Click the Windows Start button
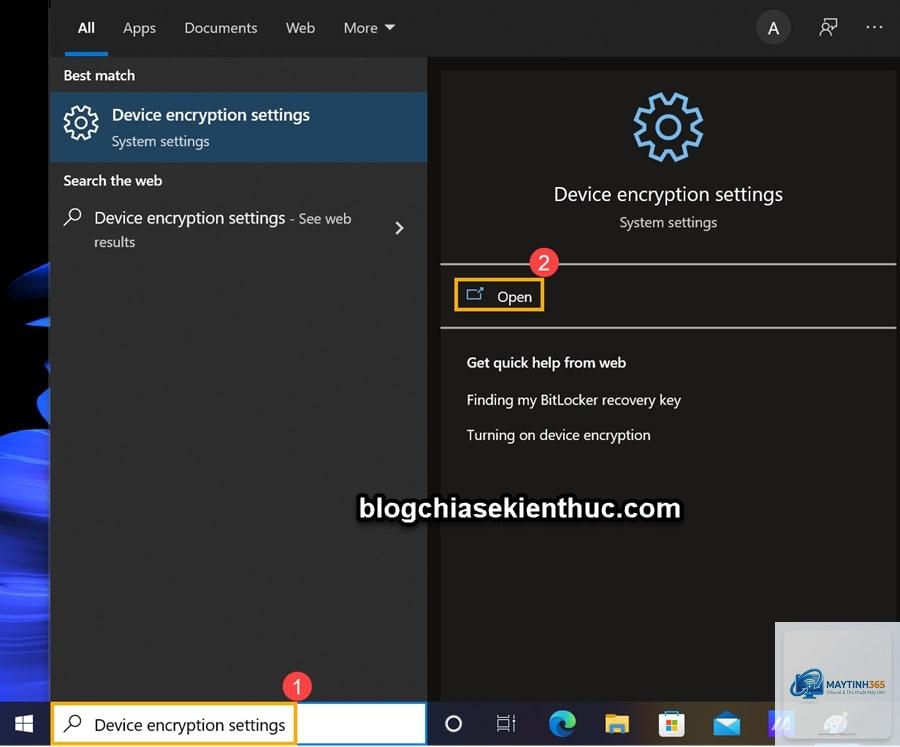 point(24,724)
